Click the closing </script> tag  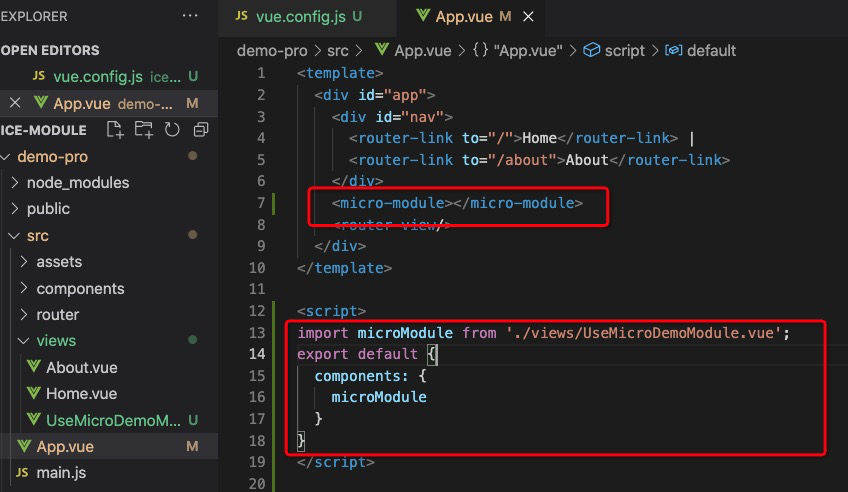click(336, 462)
